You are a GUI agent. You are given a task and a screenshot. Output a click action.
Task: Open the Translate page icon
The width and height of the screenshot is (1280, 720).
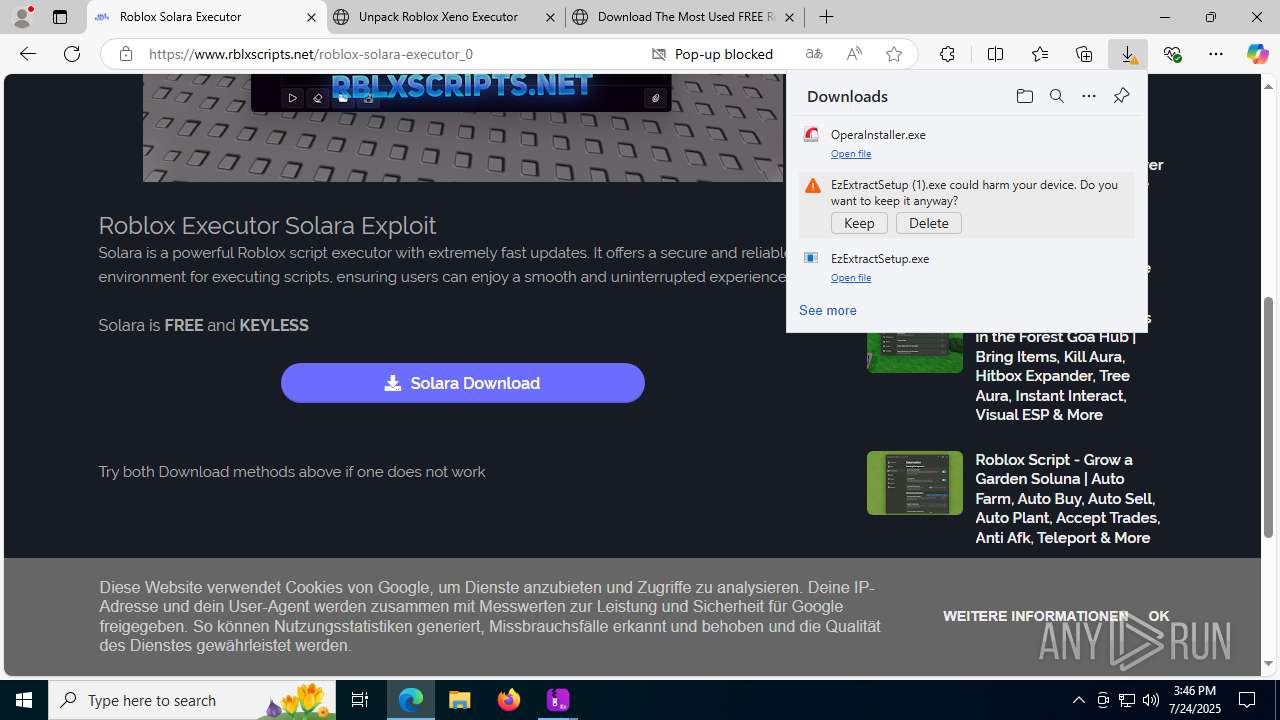814,54
